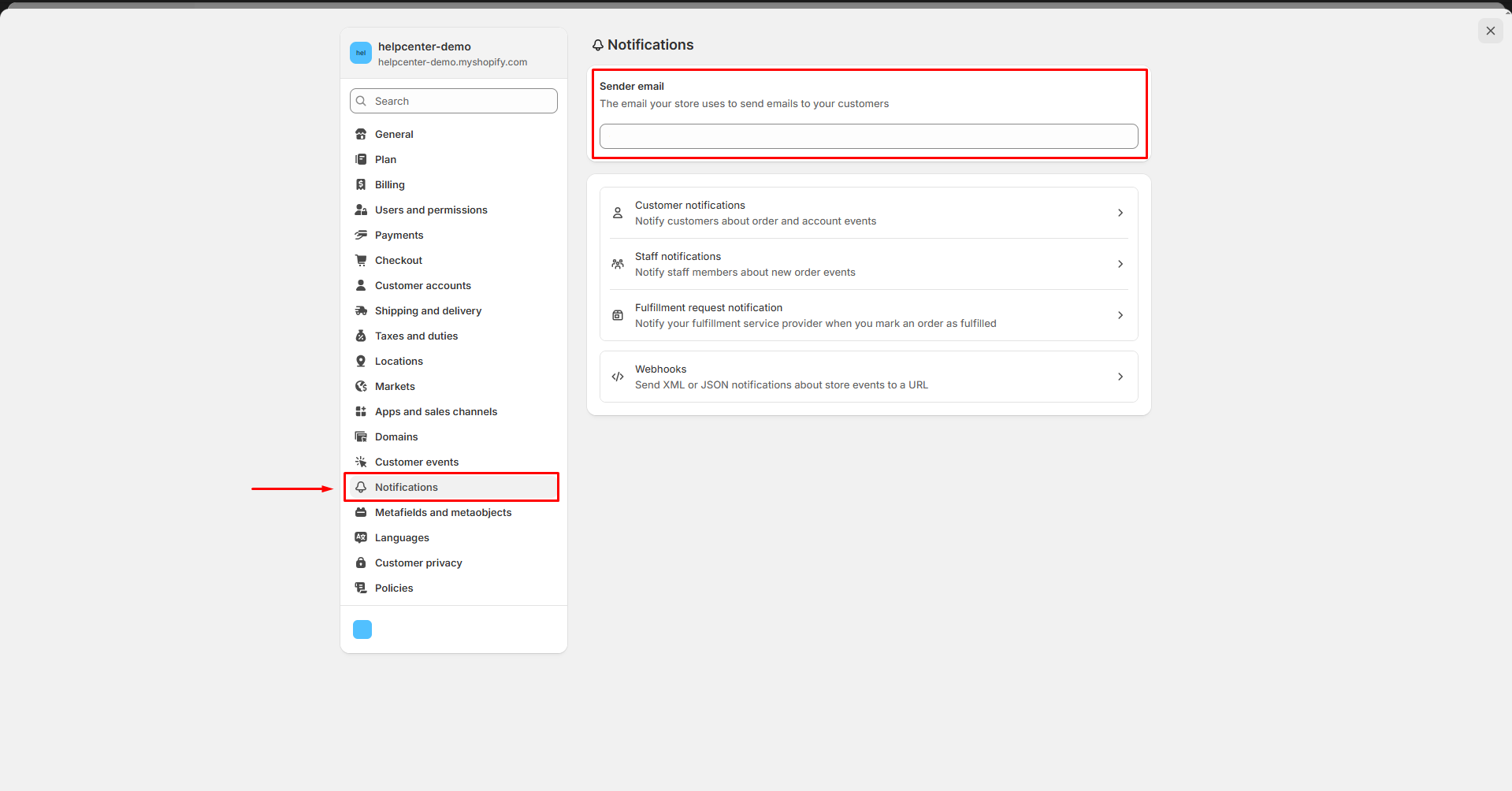Expand Staff notifications chevron
The image size is (1512, 791).
coord(1120,264)
